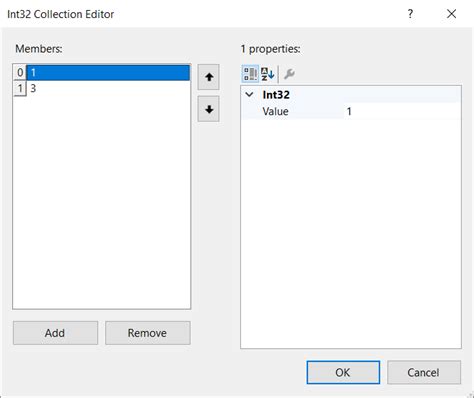Click the move member down arrow

pos(208,109)
